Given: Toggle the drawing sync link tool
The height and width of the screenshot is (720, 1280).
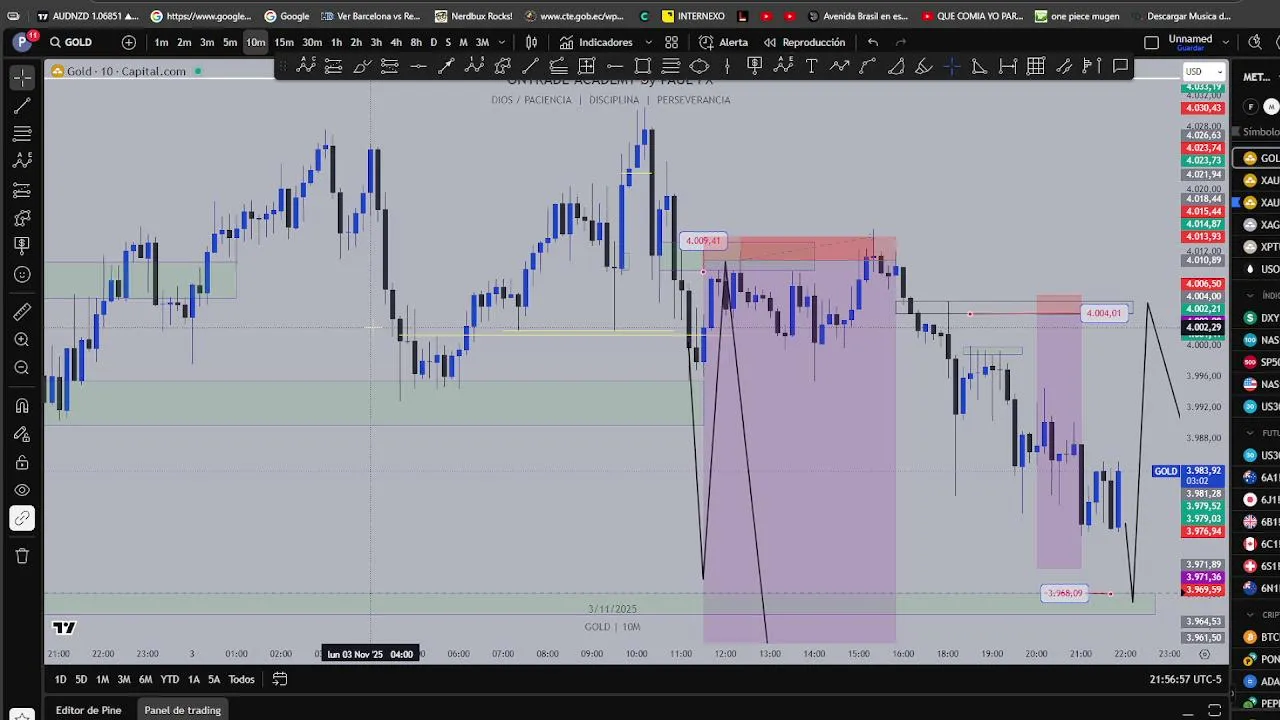Looking at the screenshot, I should coord(22,518).
